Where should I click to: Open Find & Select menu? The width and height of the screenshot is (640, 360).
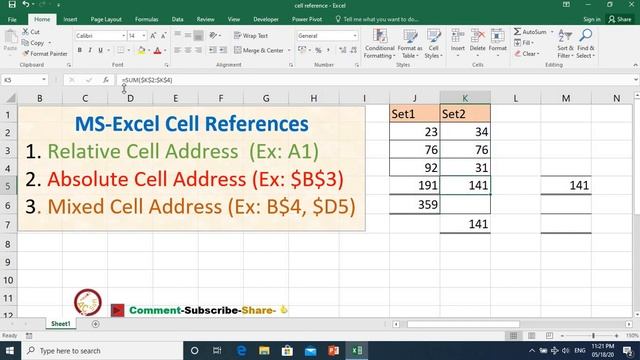coord(585,44)
